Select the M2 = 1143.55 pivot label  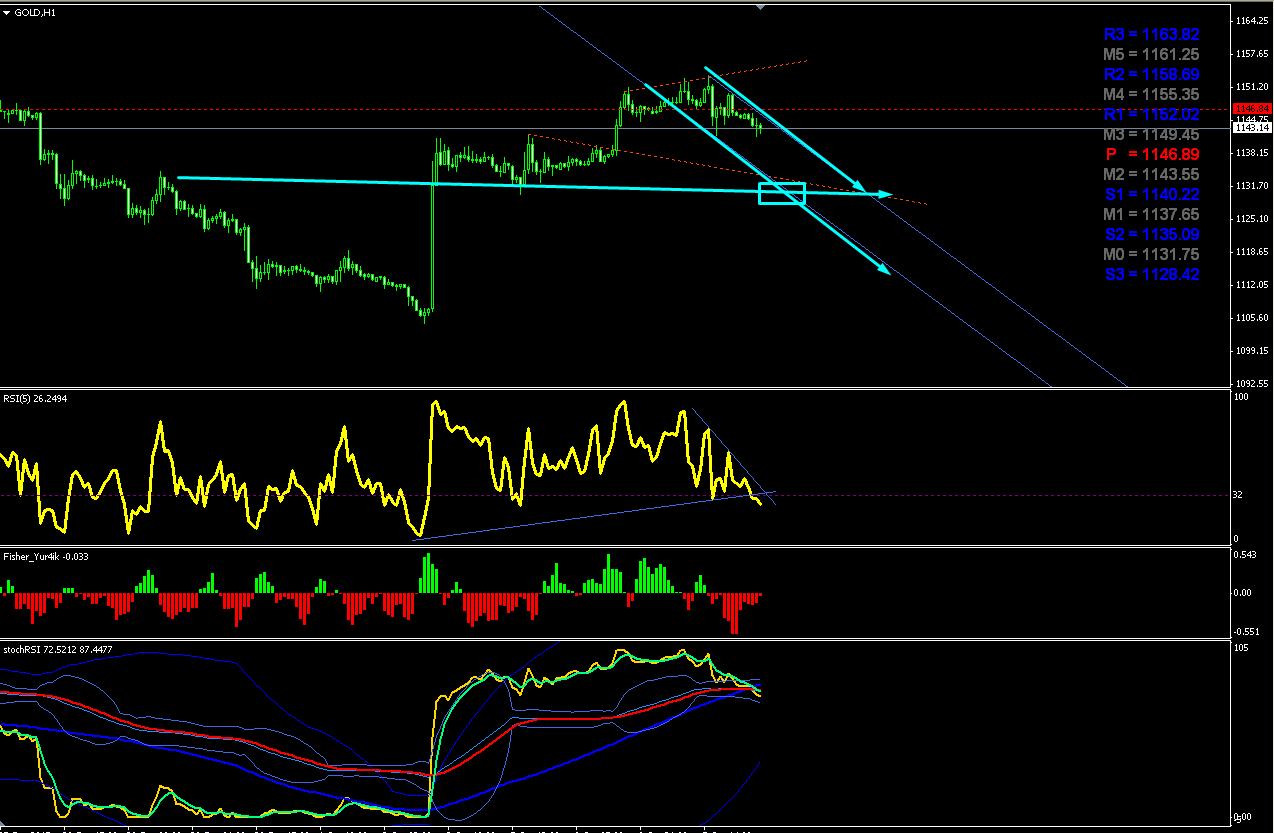1152,174
